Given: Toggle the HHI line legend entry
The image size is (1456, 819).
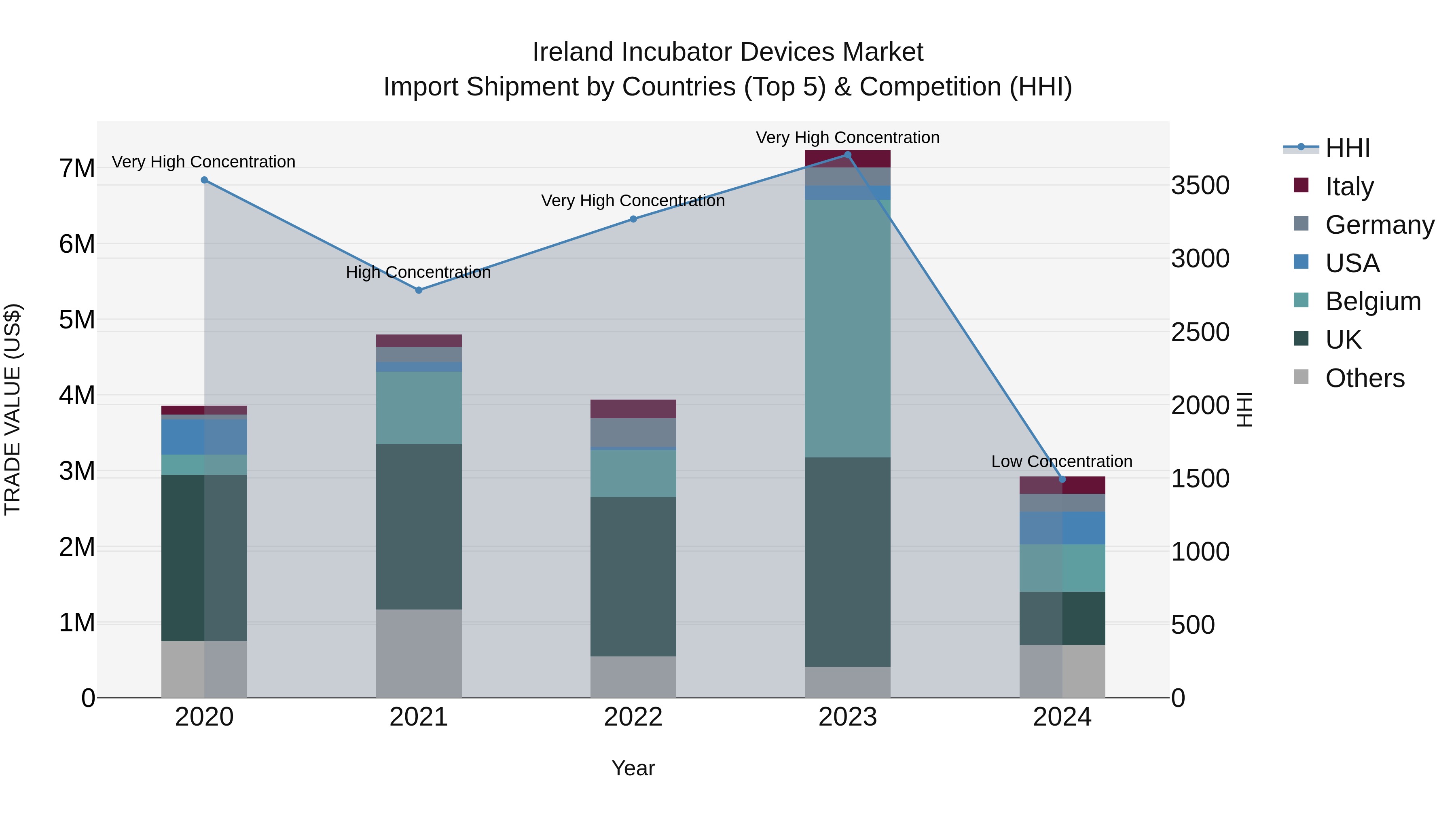Looking at the screenshot, I should click(1327, 148).
